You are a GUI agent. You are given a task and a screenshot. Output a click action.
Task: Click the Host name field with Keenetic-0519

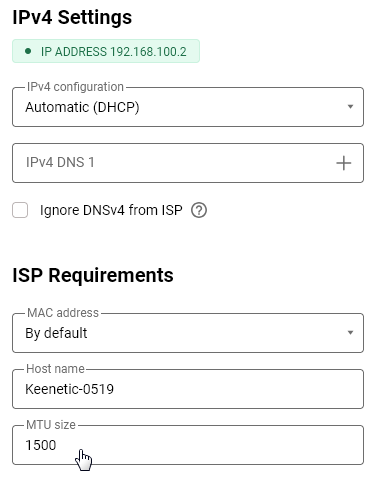coord(188,389)
